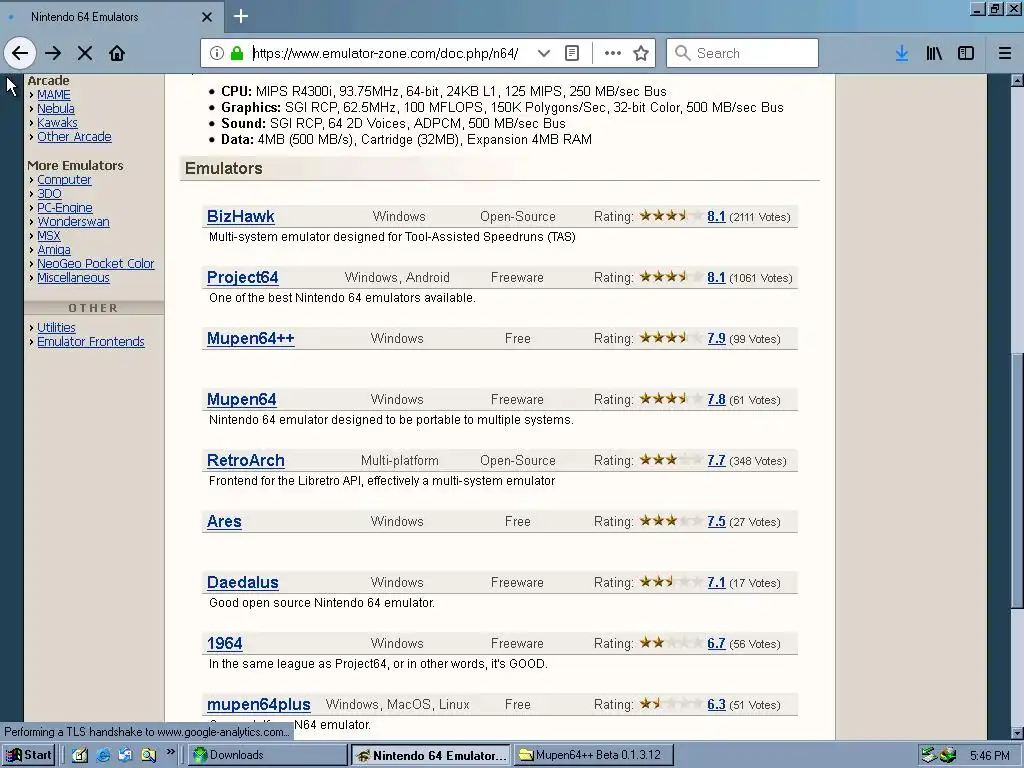Click the 7.9 rating for Mupen64++
Viewport: 1024px width, 768px height.
(x=716, y=338)
